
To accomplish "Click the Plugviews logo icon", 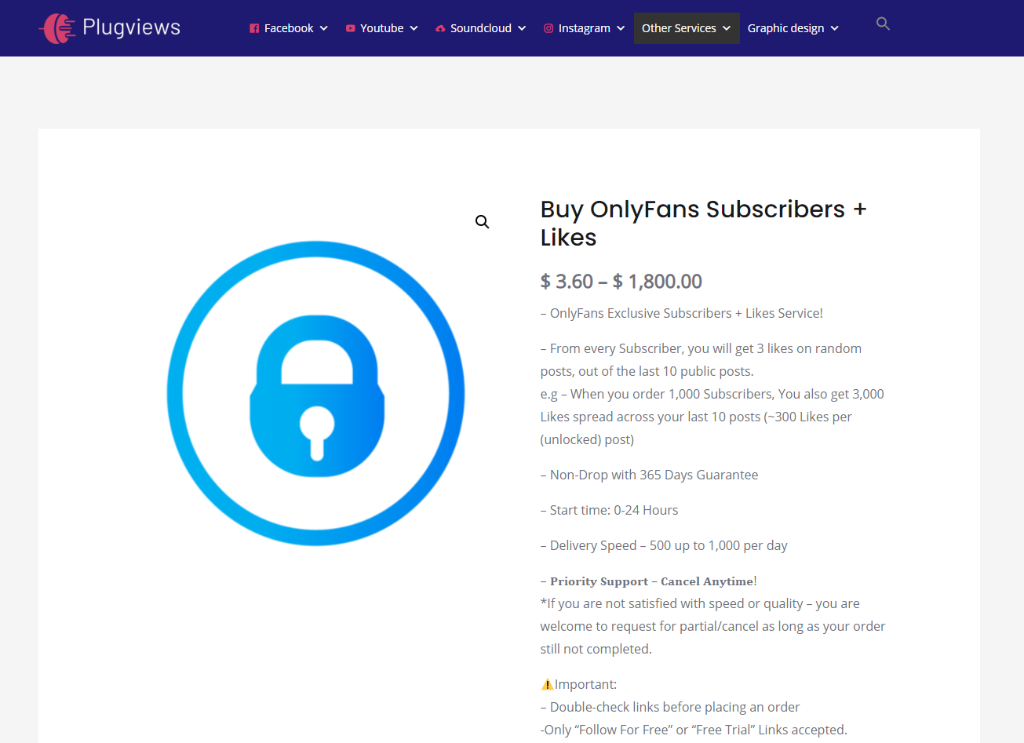I will tap(57, 28).
